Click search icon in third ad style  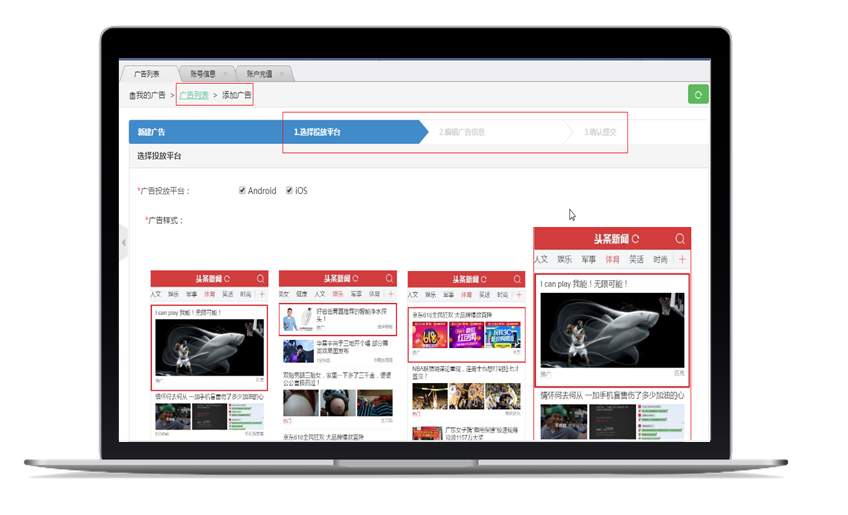[518, 279]
